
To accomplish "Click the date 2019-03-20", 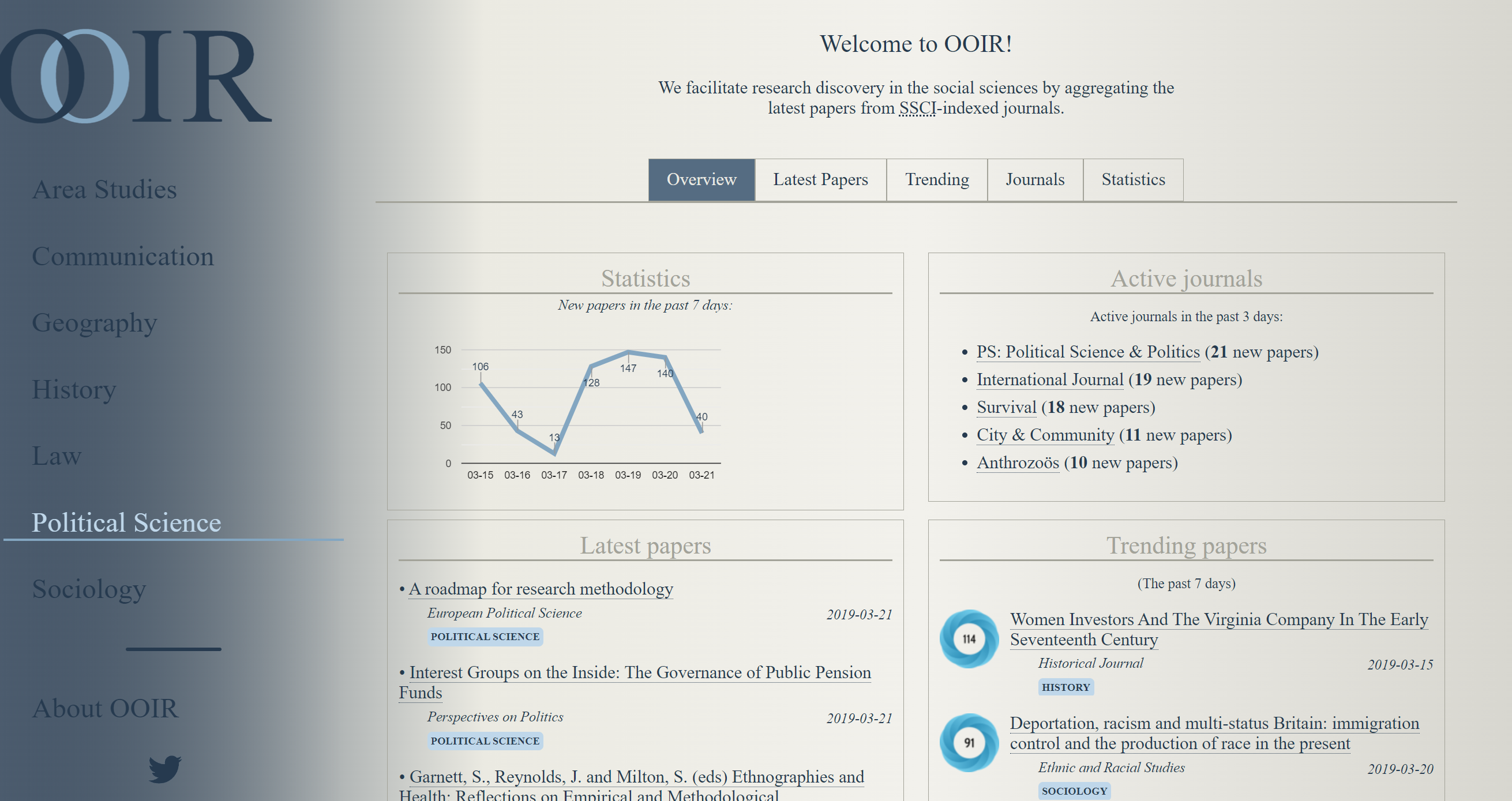I will [1400, 769].
